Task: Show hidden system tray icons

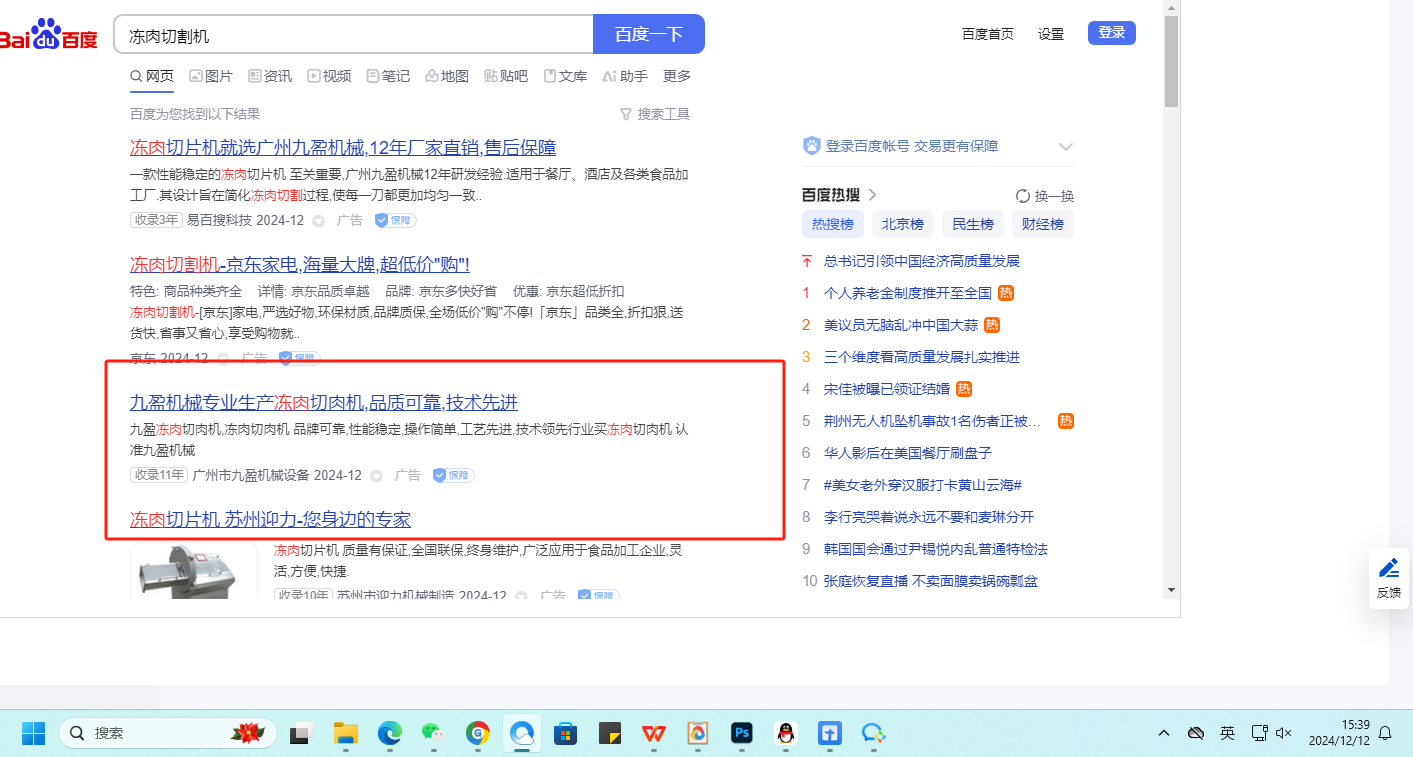Action: point(1164,733)
